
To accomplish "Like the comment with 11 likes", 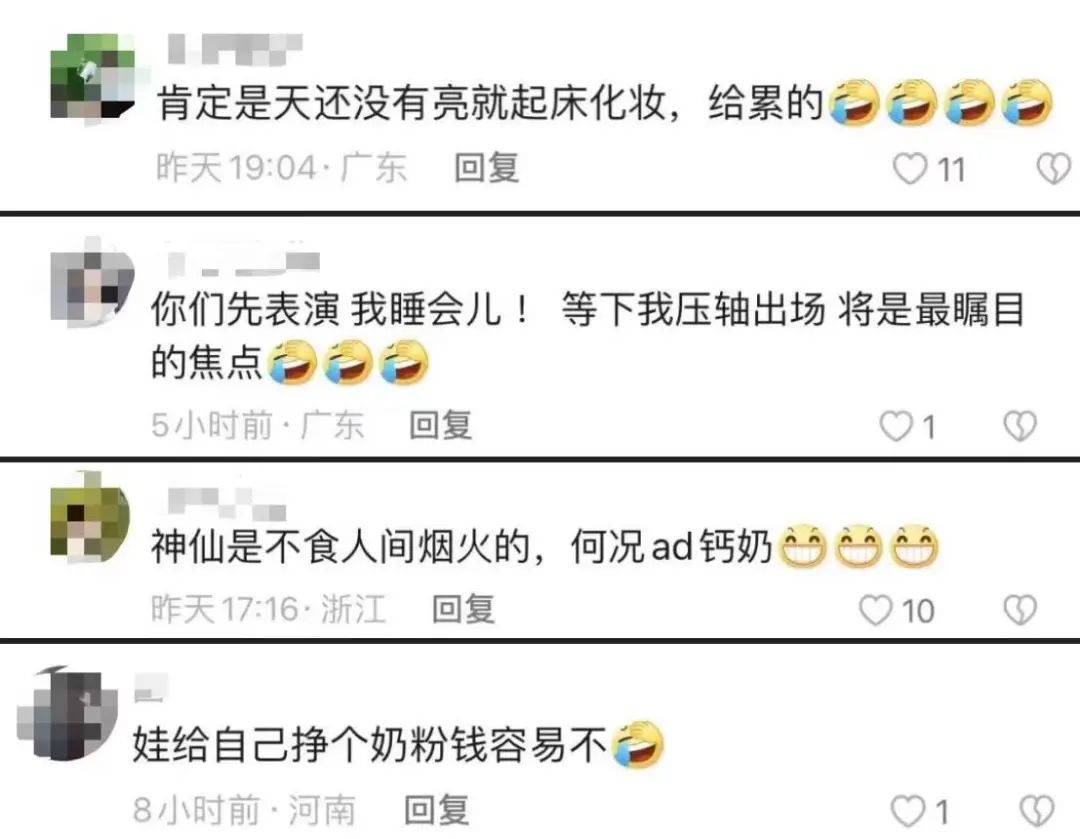I will [x=910, y=169].
